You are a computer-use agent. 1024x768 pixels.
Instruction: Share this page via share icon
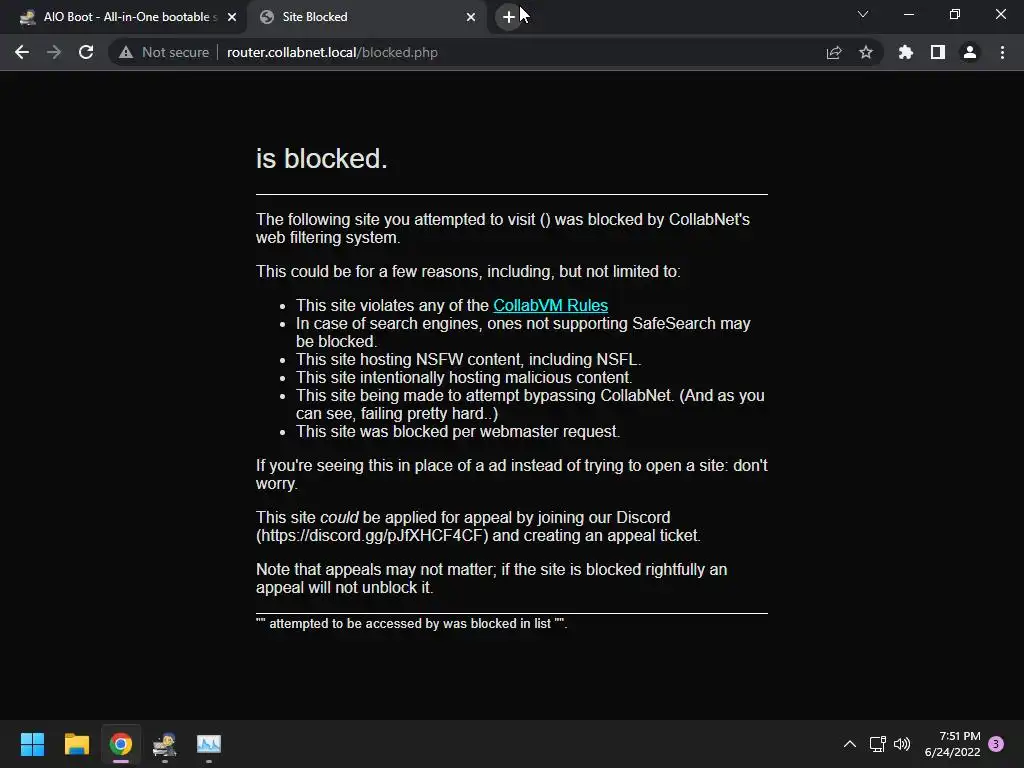tap(834, 52)
